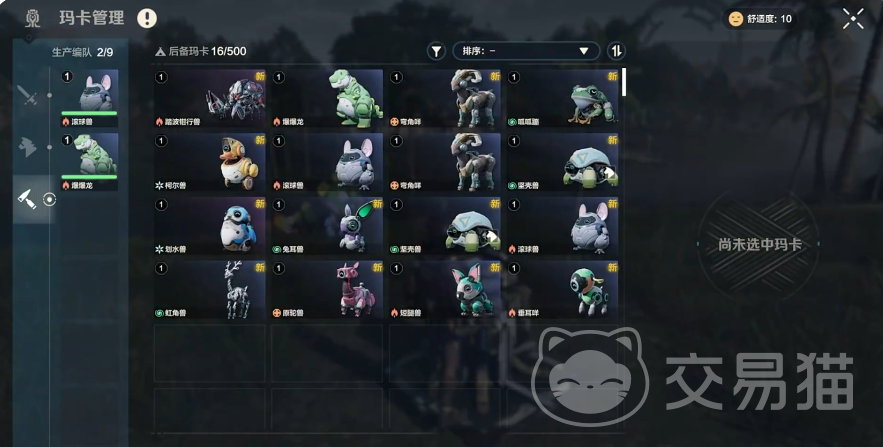The image size is (883, 447).
Task: Select the 虹角兽 white deer card
Action: coord(209,289)
